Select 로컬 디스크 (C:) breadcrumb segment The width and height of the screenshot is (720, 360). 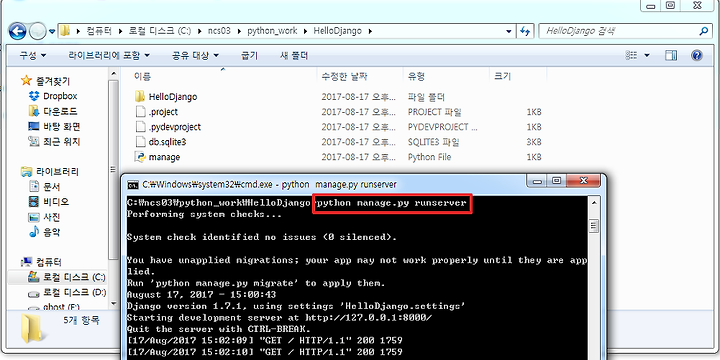tap(159, 31)
